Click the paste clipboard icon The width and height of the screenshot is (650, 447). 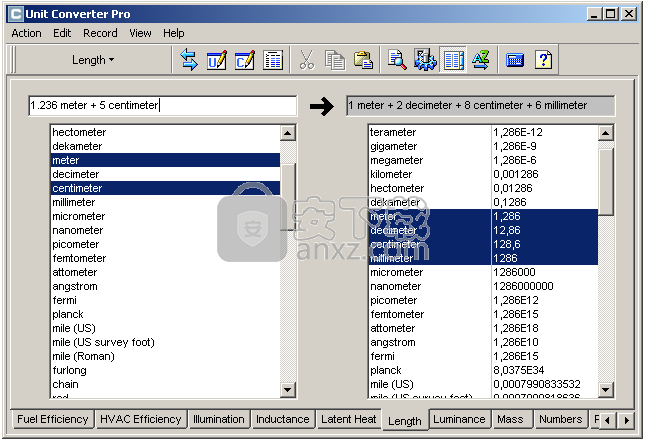363,60
